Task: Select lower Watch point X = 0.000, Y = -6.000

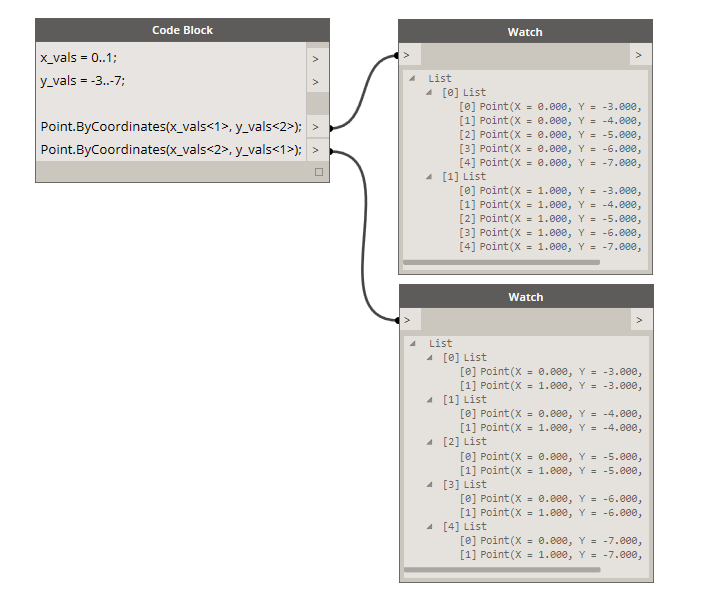Action: tap(551, 498)
